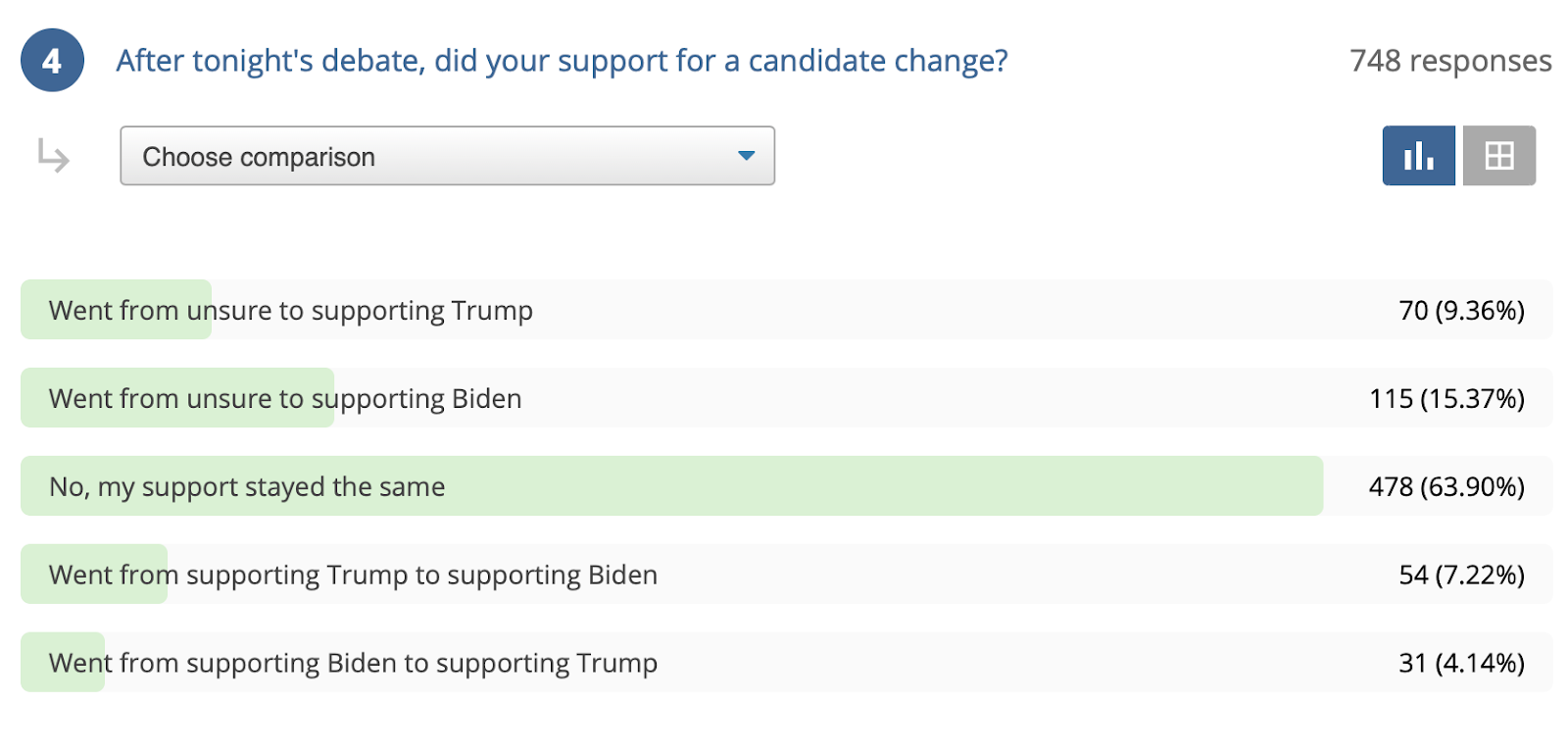
Task: Click the debate support question title
Action: [562, 61]
